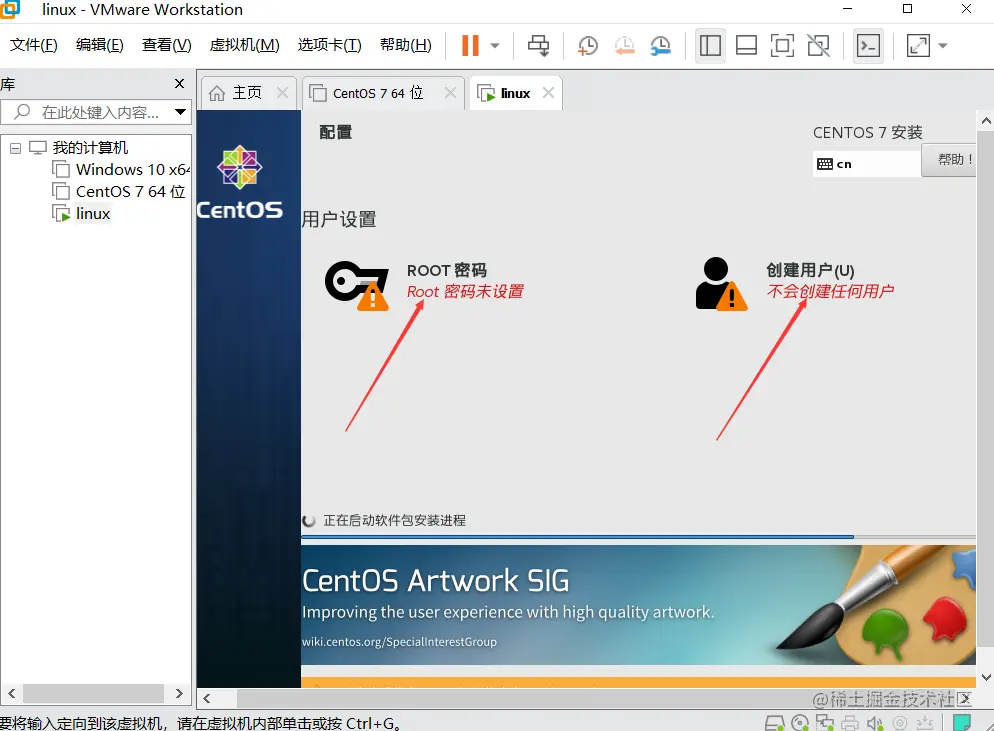Click the stretch guest display icon
This screenshot has width=994, height=731.
click(x=918, y=46)
